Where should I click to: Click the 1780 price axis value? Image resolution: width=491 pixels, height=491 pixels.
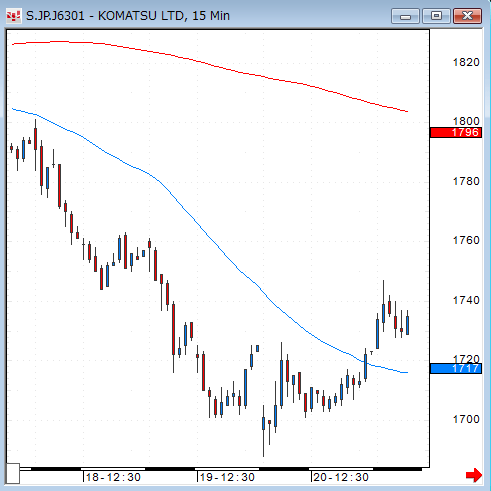pos(466,181)
